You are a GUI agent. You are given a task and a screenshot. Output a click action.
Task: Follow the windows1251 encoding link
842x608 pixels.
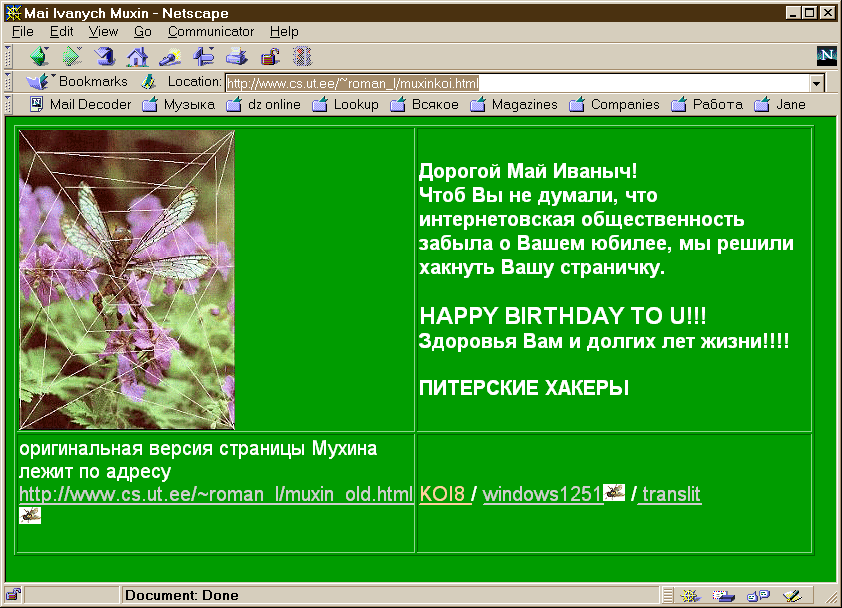pyautogui.click(x=542, y=494)
